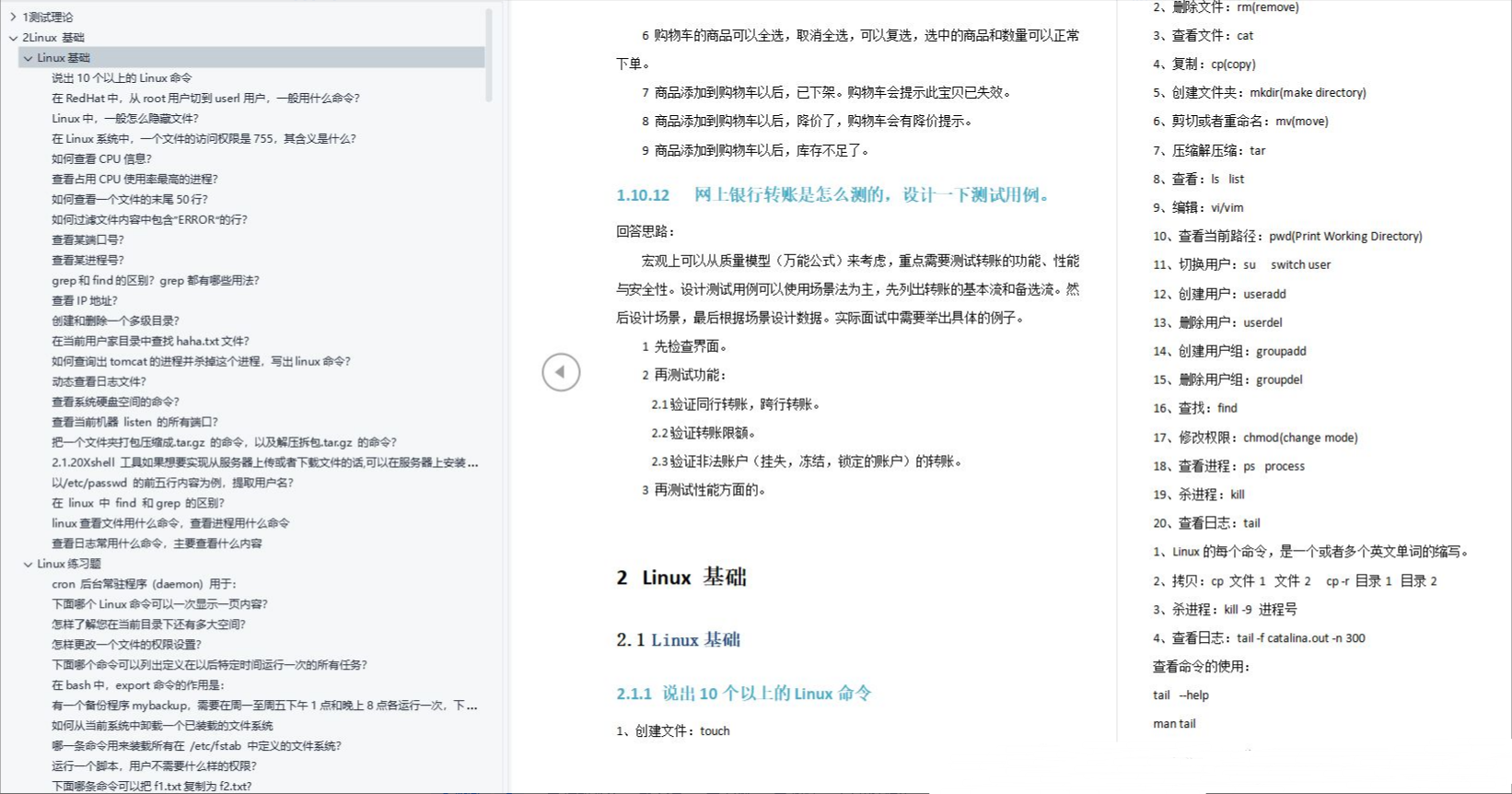Image resolution: width=1512 pixels, height=794 pixels.
Task: Open bookmark 如何查看一个文件的末尾 50 行?
Action: [130, 200]
